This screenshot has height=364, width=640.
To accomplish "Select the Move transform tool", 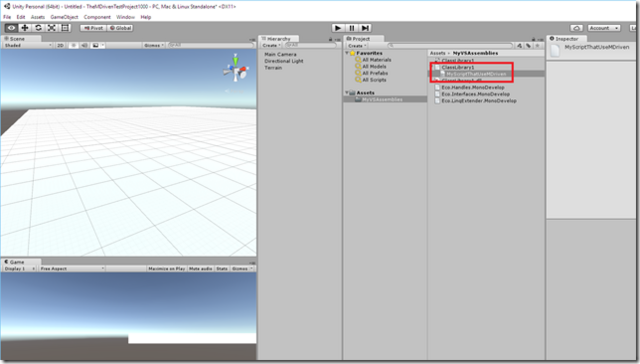I will (25, 28).
